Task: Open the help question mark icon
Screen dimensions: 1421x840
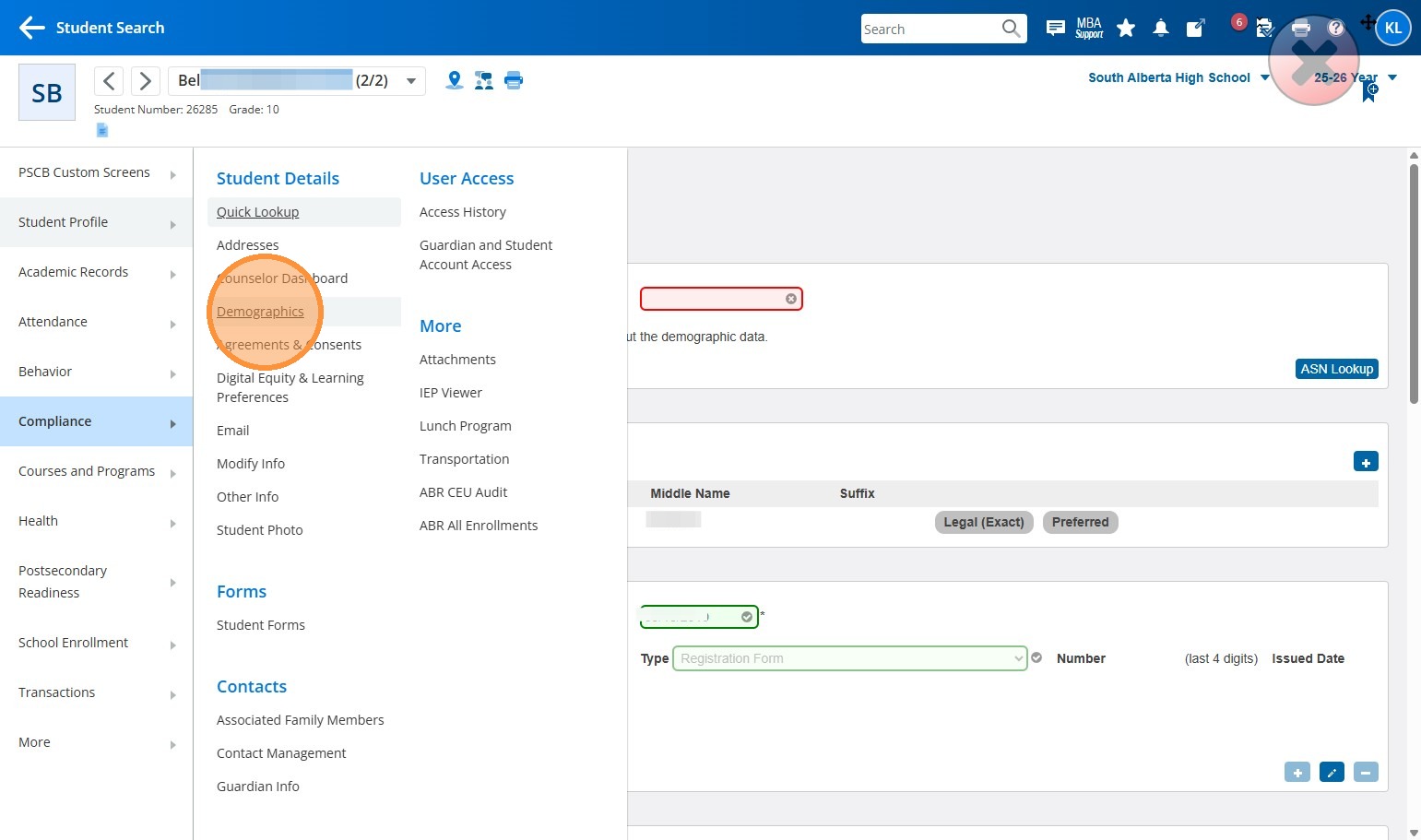Action: click(x=1335, y=29)
